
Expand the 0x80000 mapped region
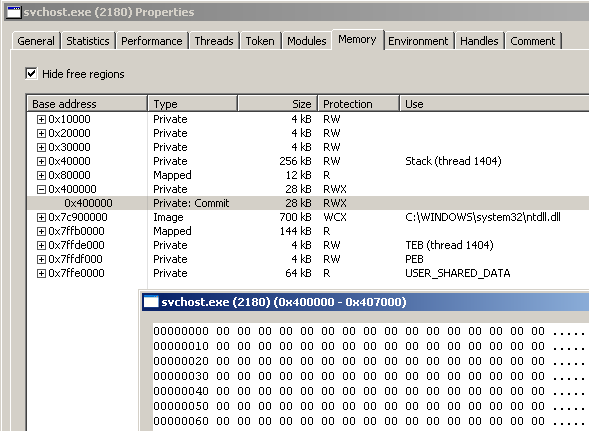(x=41, y=175)
